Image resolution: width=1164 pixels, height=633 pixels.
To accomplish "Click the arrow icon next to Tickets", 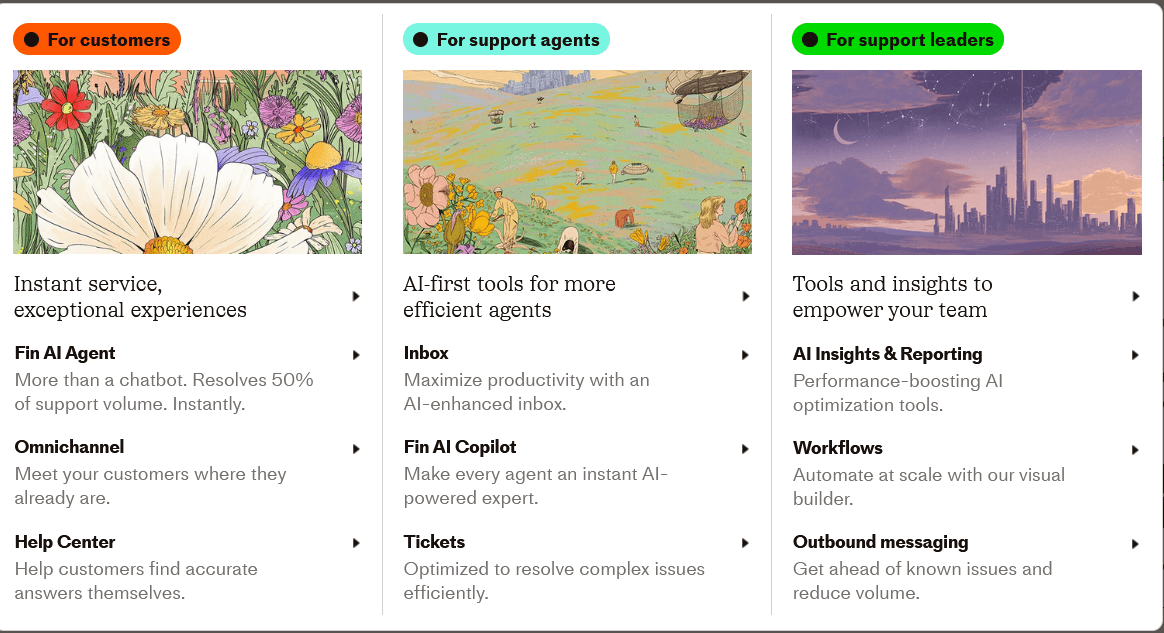I will [x=745, y=543].
